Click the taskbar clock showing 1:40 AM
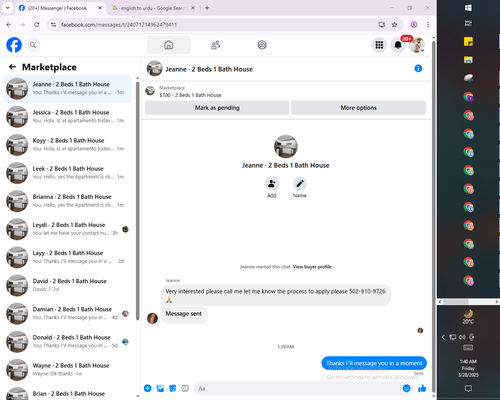 pyautogui.click(x=468, y=368)
